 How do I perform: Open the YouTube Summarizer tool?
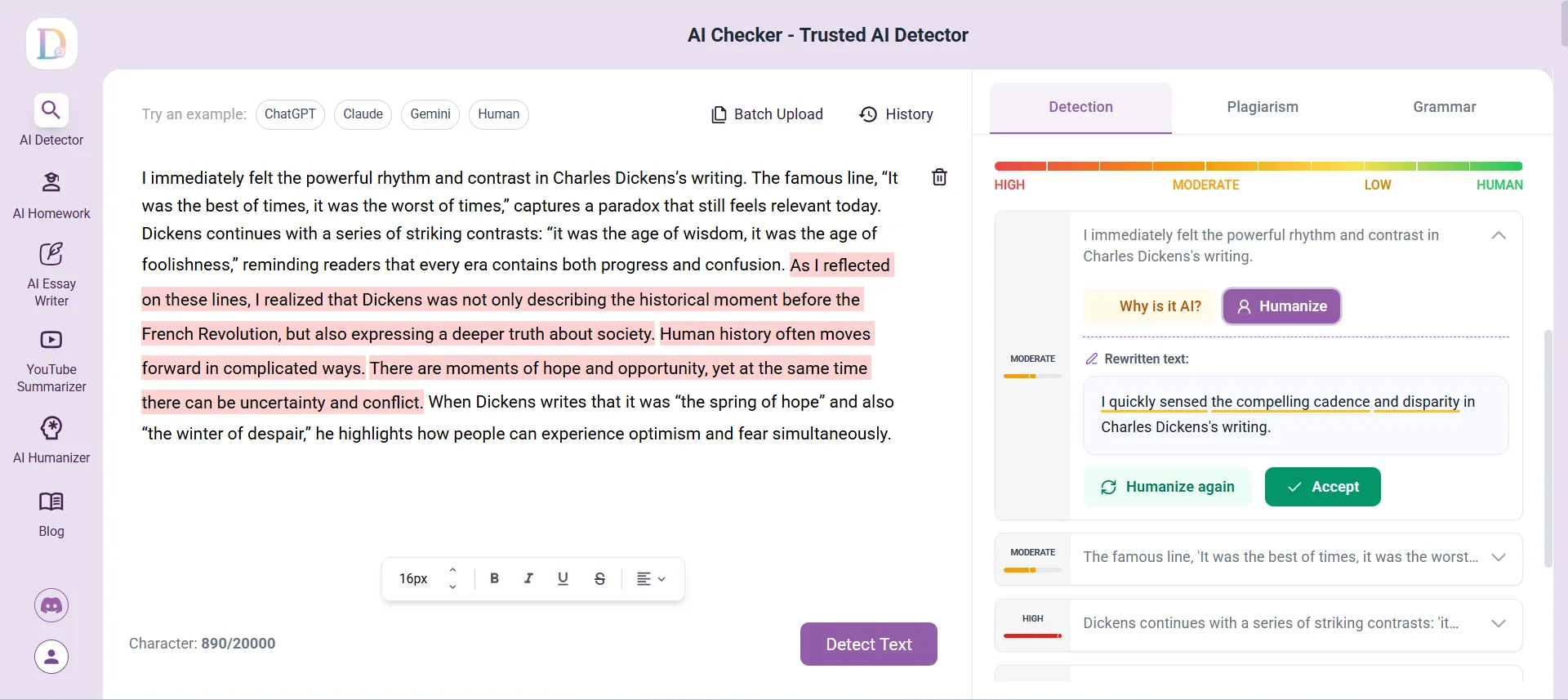pyautogui.click(x=51, y=360)
